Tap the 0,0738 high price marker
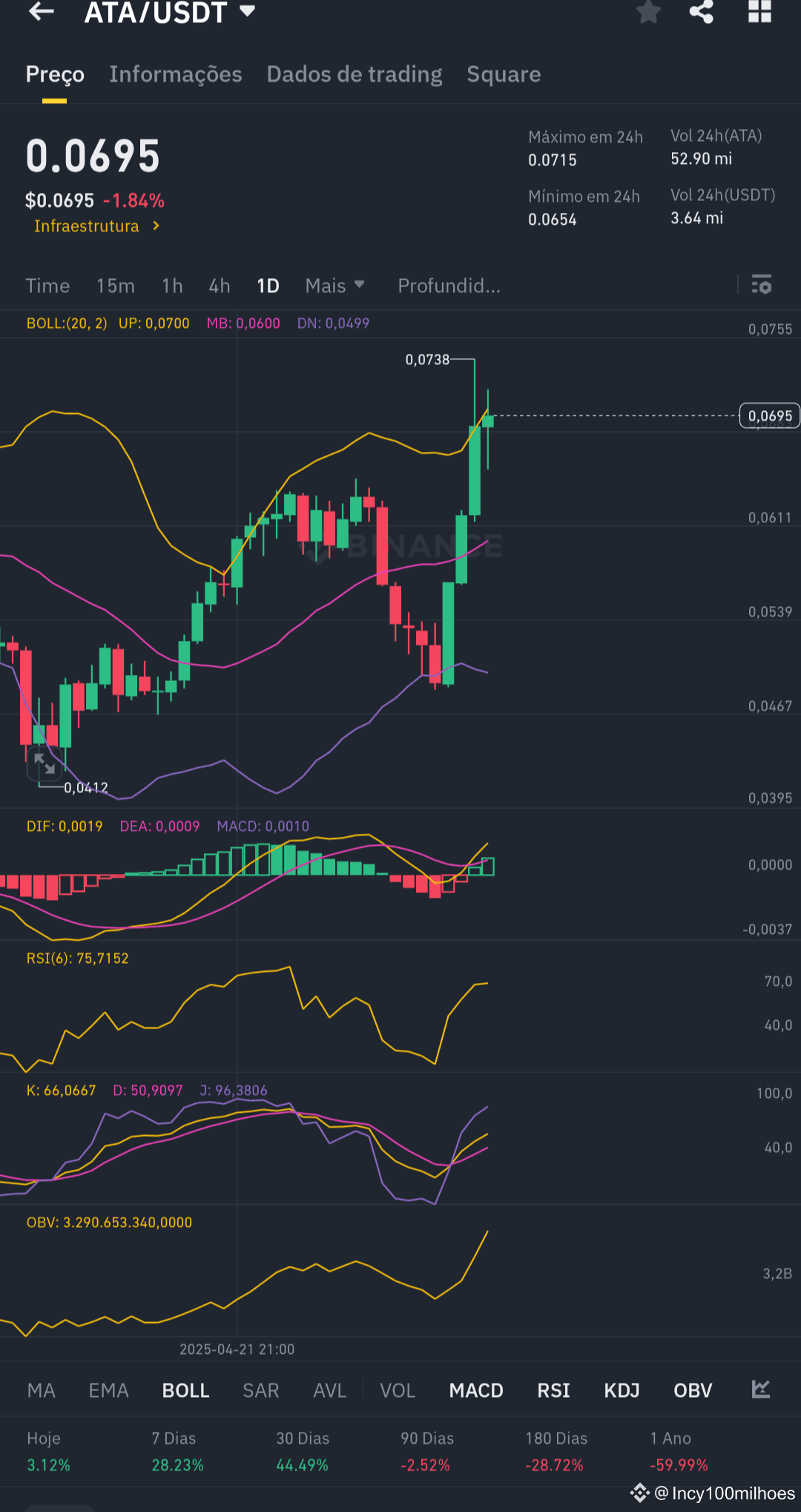Image resolution: width=801 pixels, height=1512 pixels. tap(427, 360)
